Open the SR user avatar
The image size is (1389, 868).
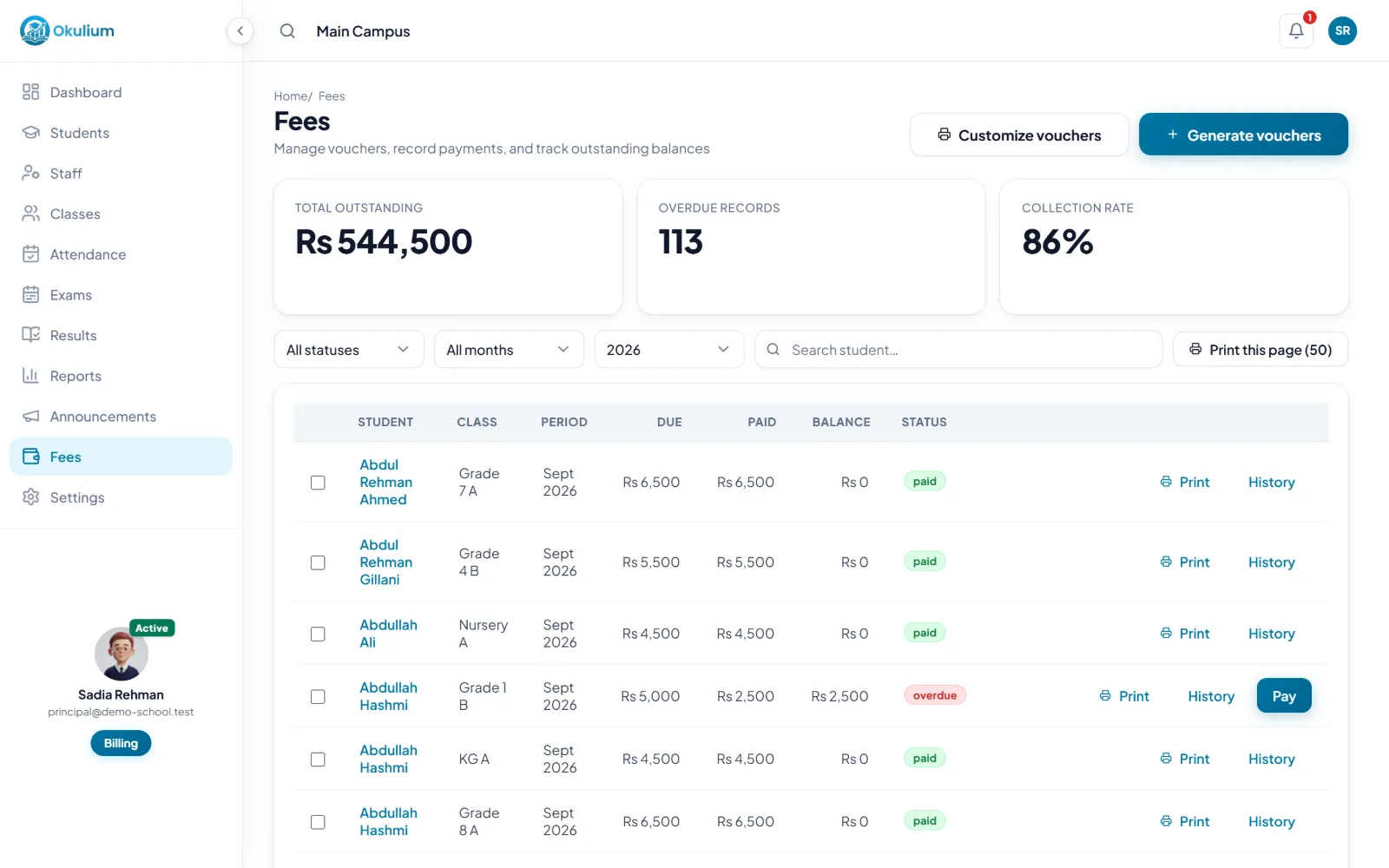1342,31
